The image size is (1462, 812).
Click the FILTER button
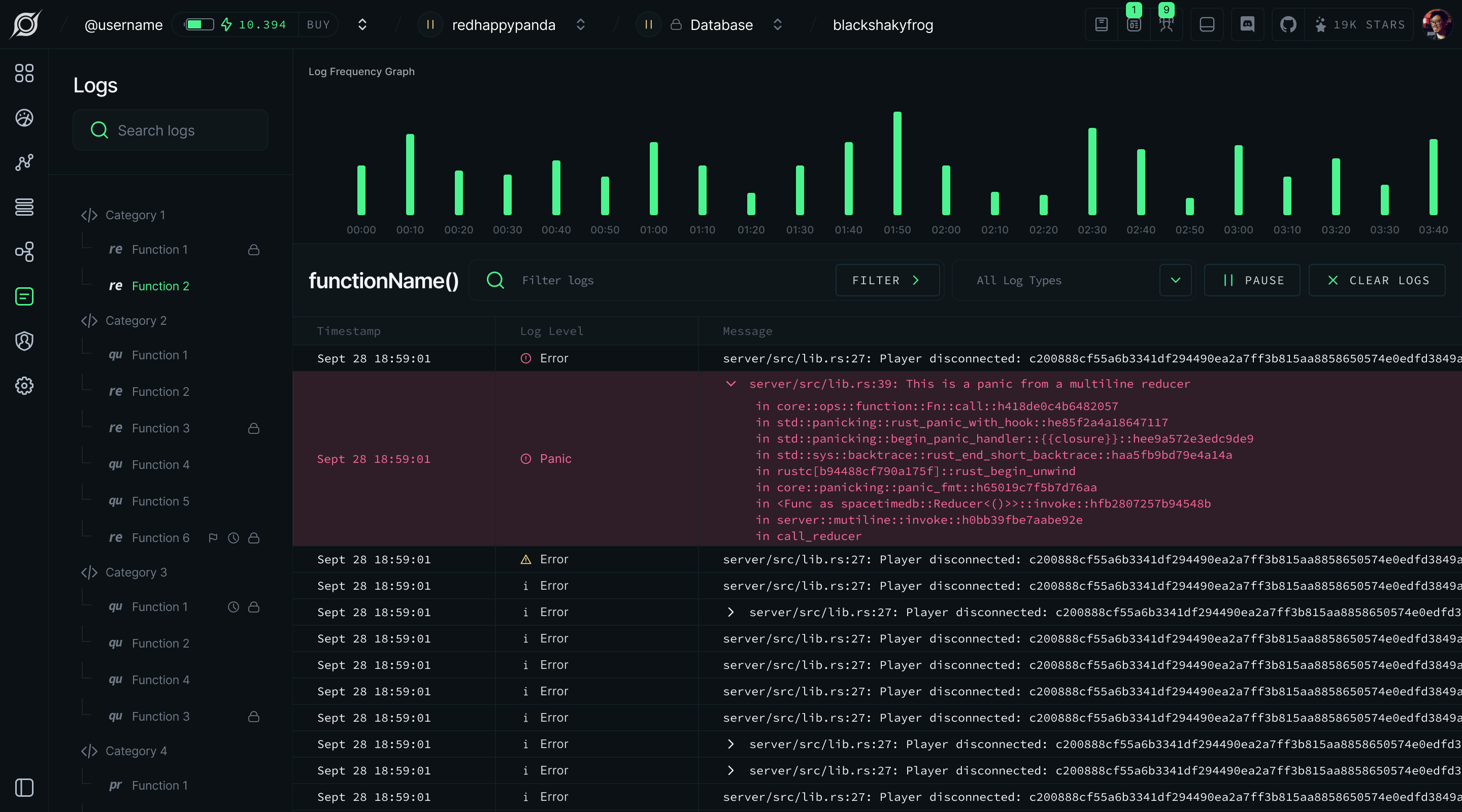[886, 280]
